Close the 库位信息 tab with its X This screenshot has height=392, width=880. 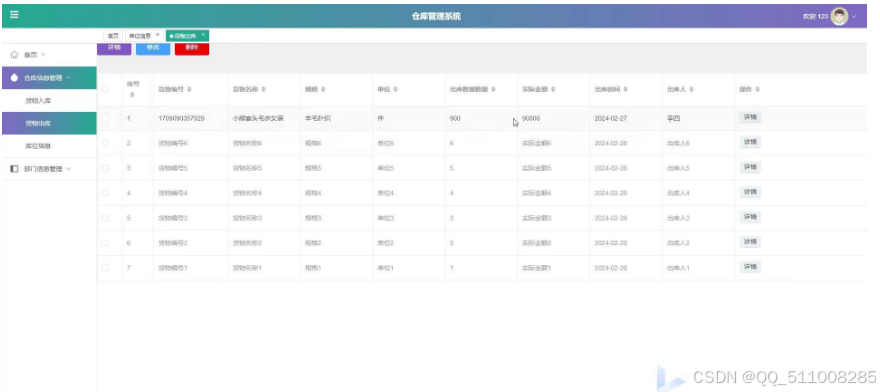click(x=158, y=35)
